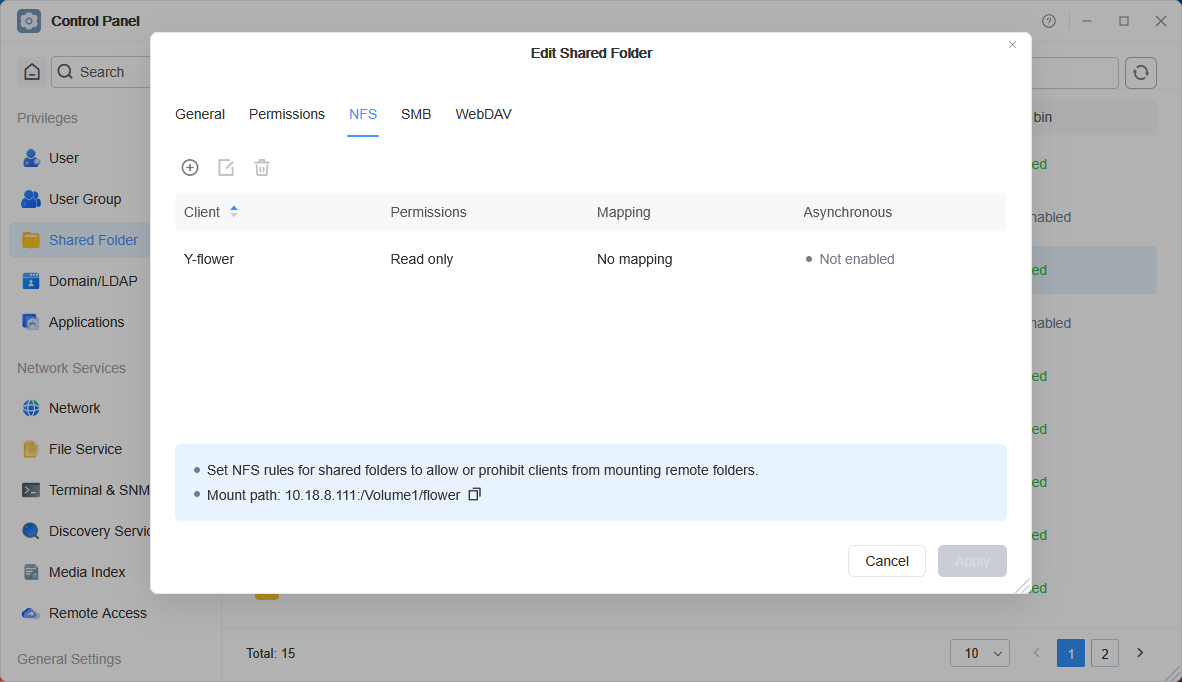
Task: Delete the Y-flower NFS rule
Action: coord(262,167)
